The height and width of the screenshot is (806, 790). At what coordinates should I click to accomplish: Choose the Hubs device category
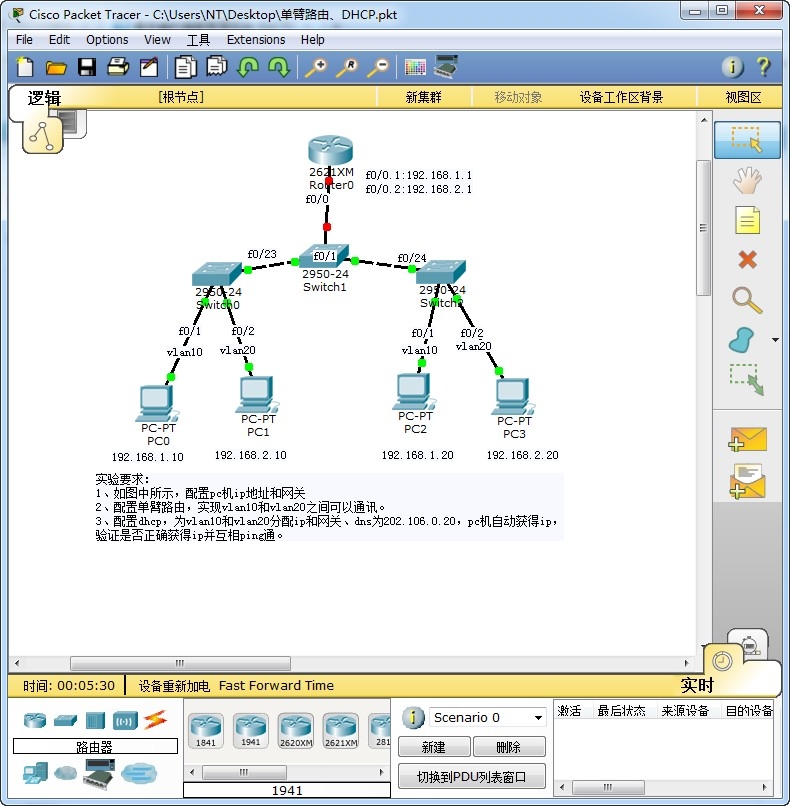(x=95, y=721)
